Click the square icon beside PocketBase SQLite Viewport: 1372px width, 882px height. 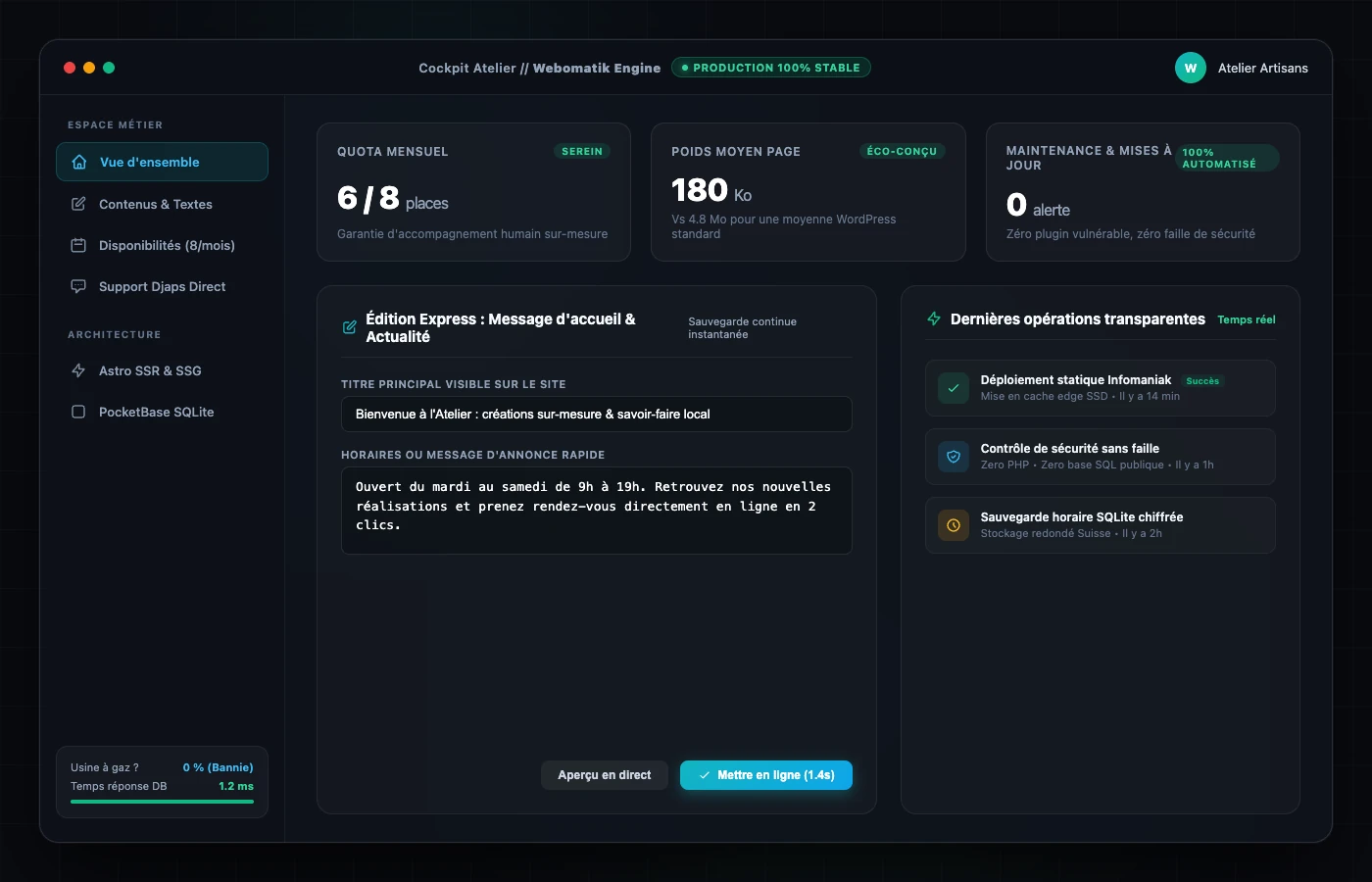coord(78,412)
